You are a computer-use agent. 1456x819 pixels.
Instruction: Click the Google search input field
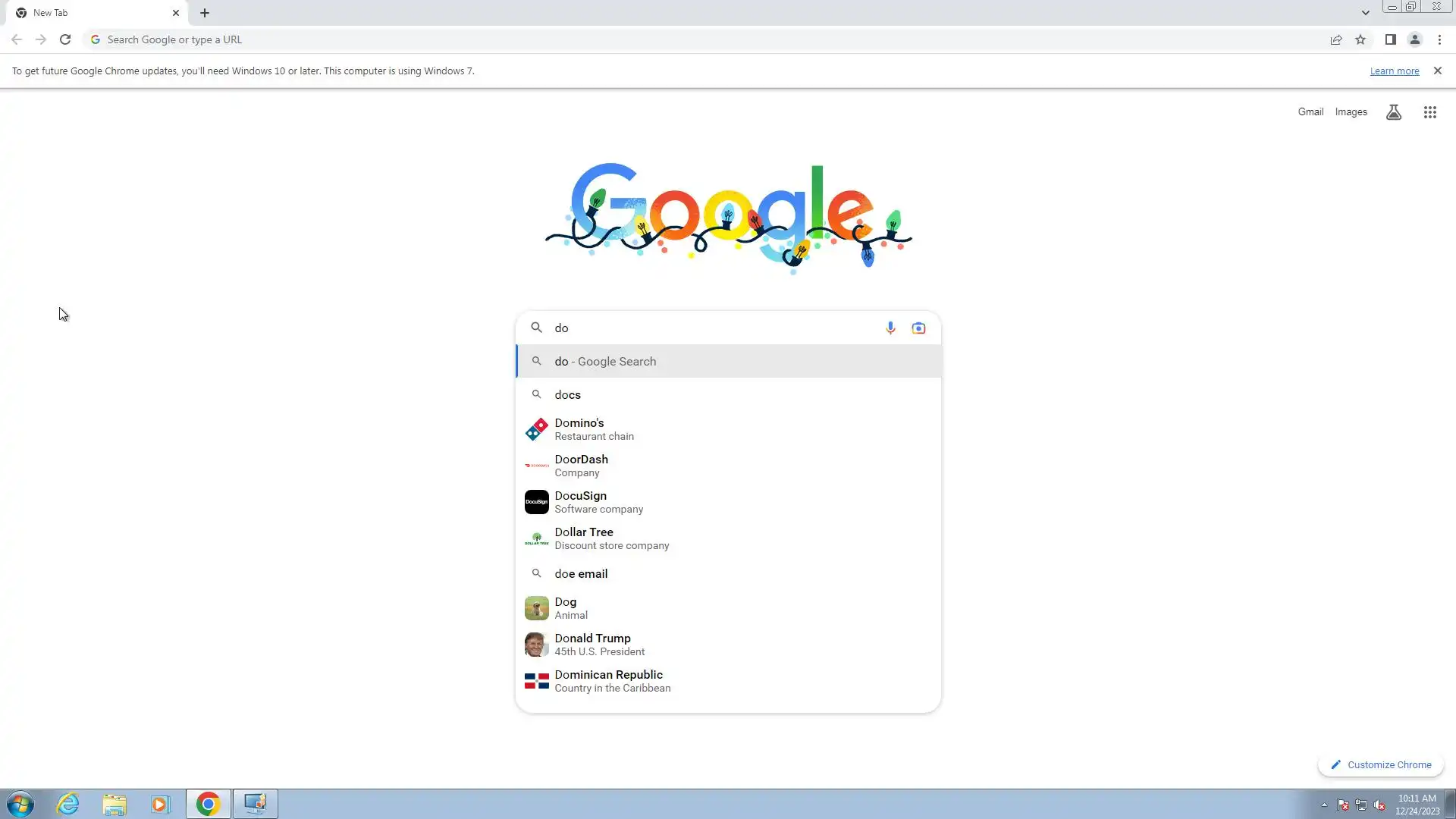[x=713, y=328]
